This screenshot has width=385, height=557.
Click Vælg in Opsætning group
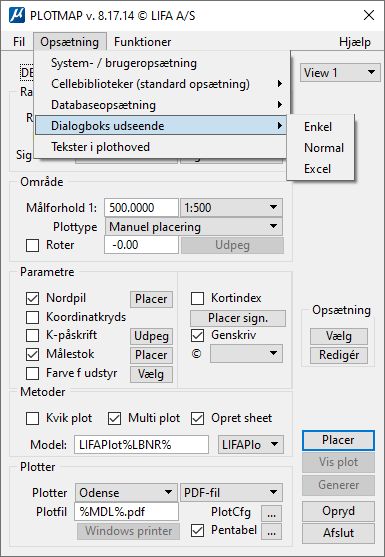coord(339,336)
